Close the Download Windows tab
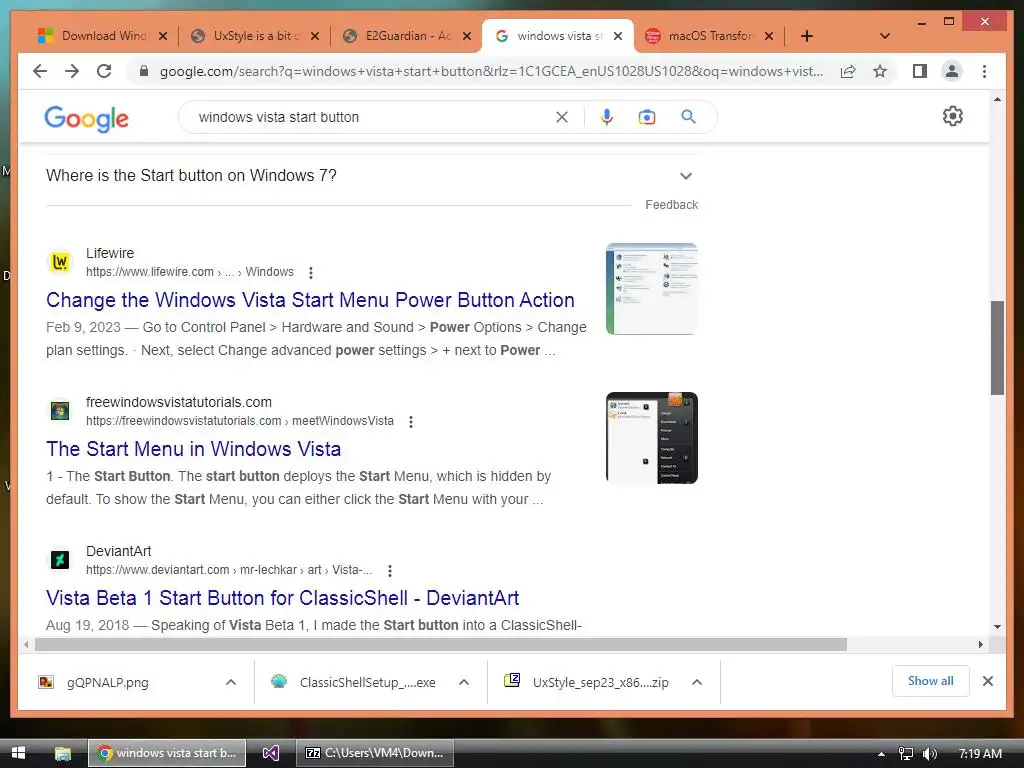This screenshot has height=768, width=1024. pos(163,36)
